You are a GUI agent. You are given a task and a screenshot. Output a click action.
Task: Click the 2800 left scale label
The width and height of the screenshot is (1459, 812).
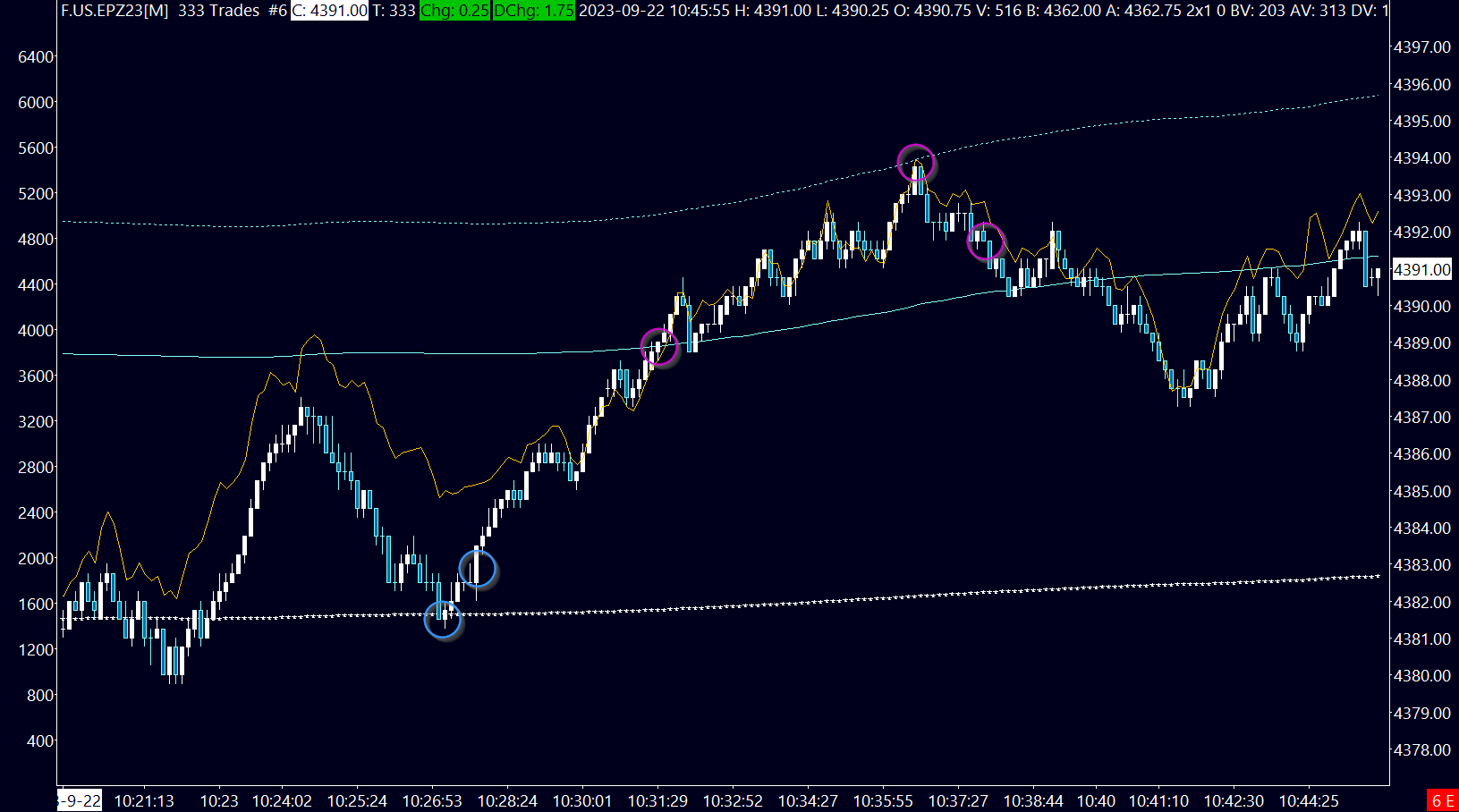point(36,468)
